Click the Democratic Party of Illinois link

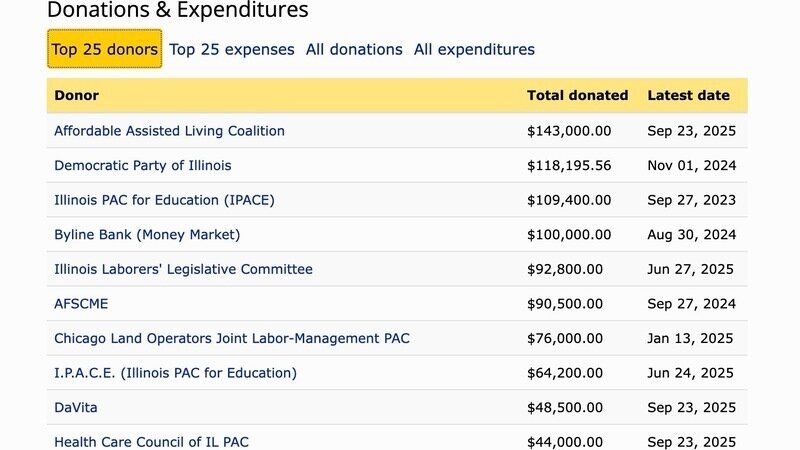pos(142,165)
